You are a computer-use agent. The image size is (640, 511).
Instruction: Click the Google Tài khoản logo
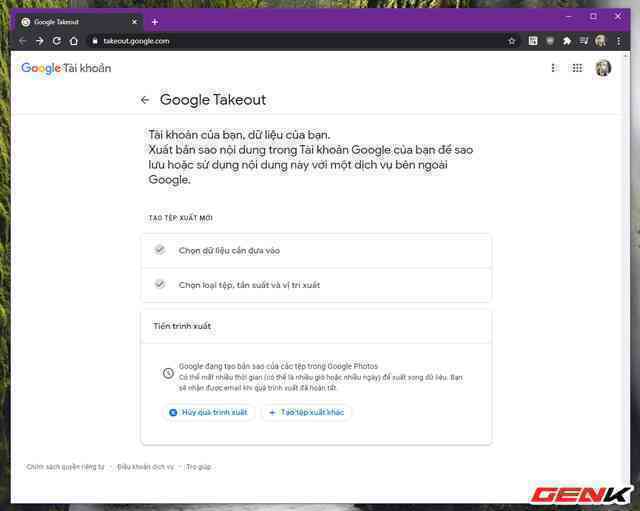point(66,68)
